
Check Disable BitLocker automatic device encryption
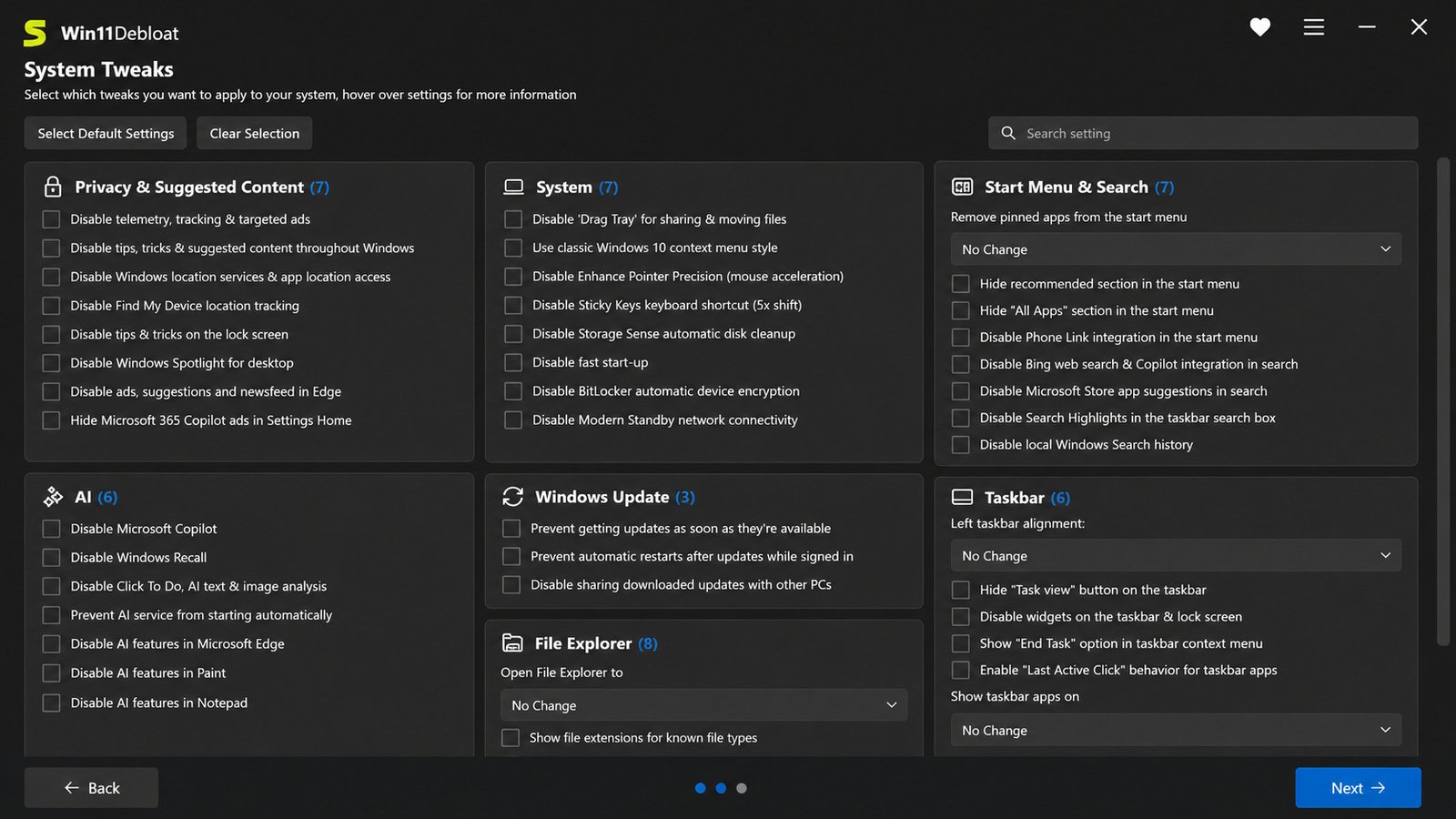point(513,390)
